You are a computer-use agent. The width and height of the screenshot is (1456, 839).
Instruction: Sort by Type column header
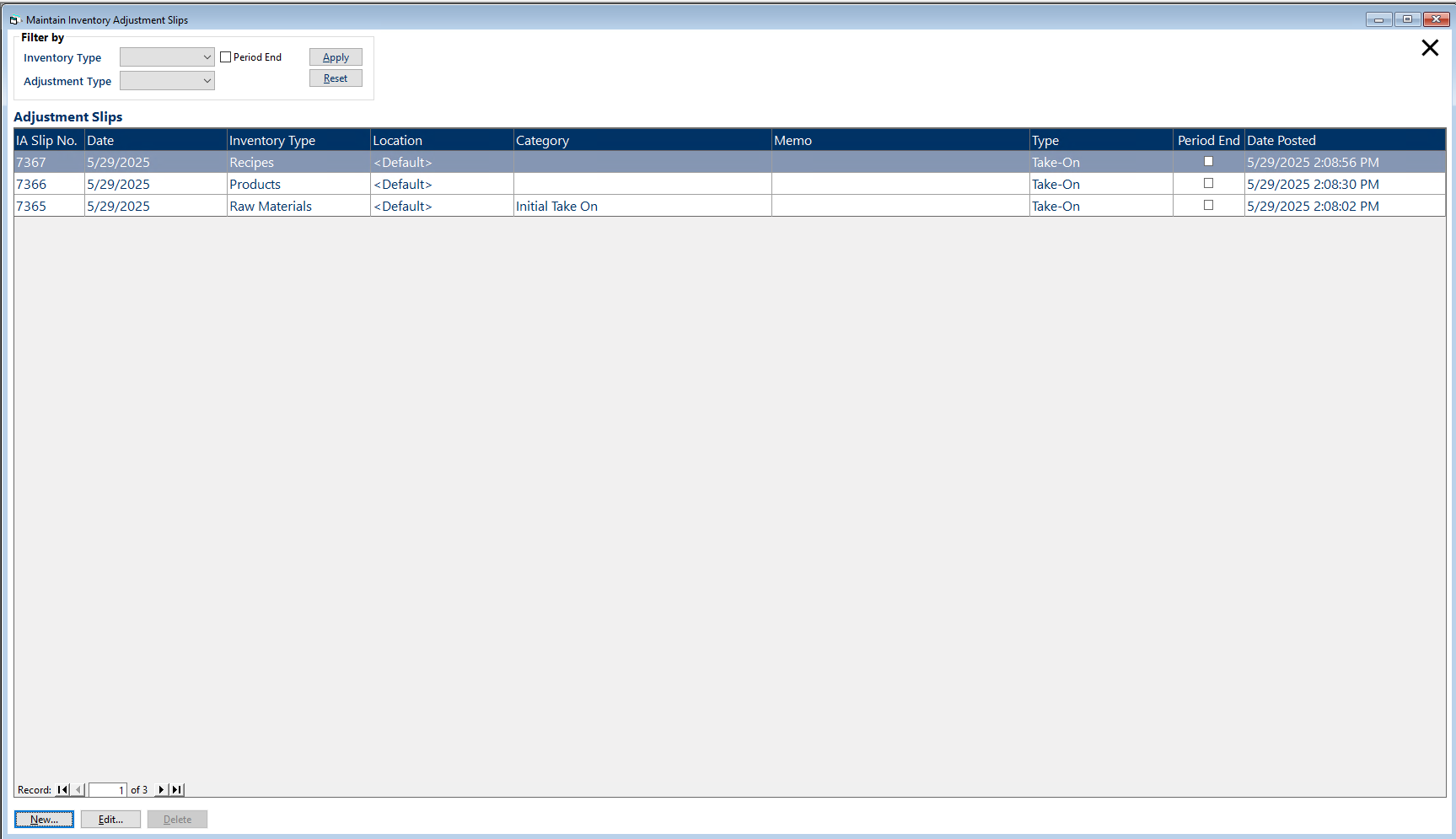[1101, 140]
